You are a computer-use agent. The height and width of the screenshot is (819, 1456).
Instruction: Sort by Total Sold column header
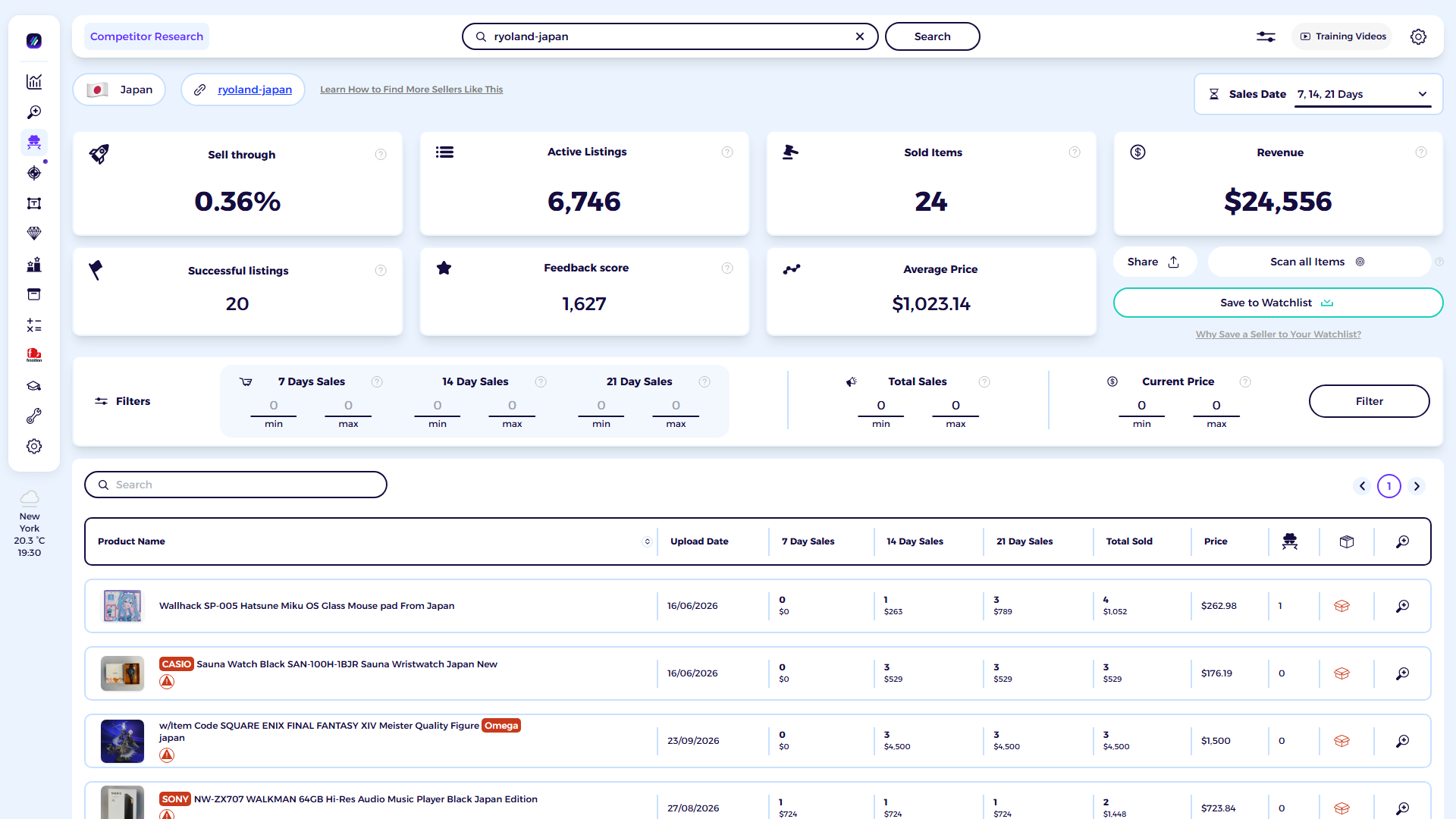coord(1129,541)
